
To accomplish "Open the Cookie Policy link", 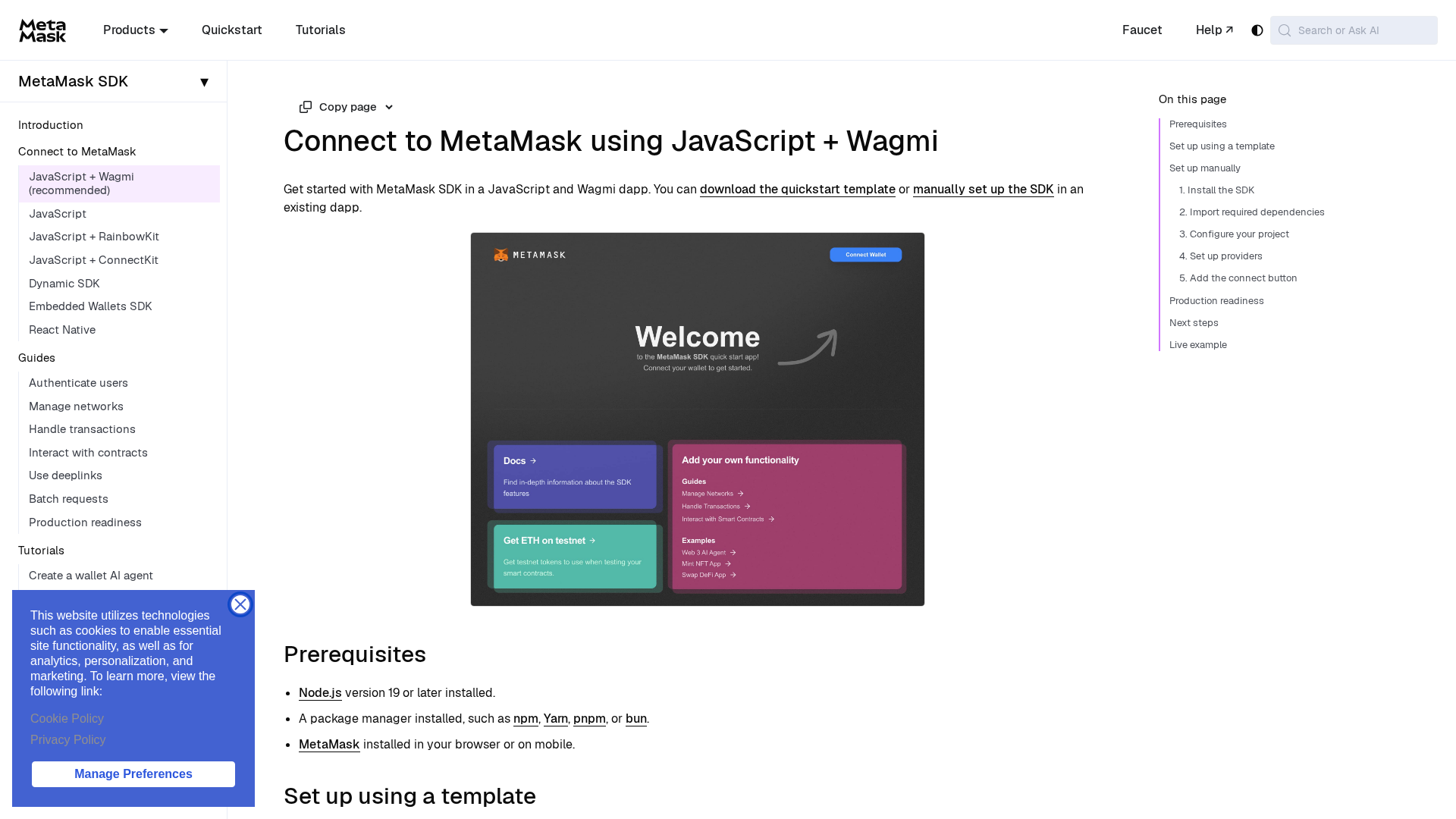I will point(67,719).
